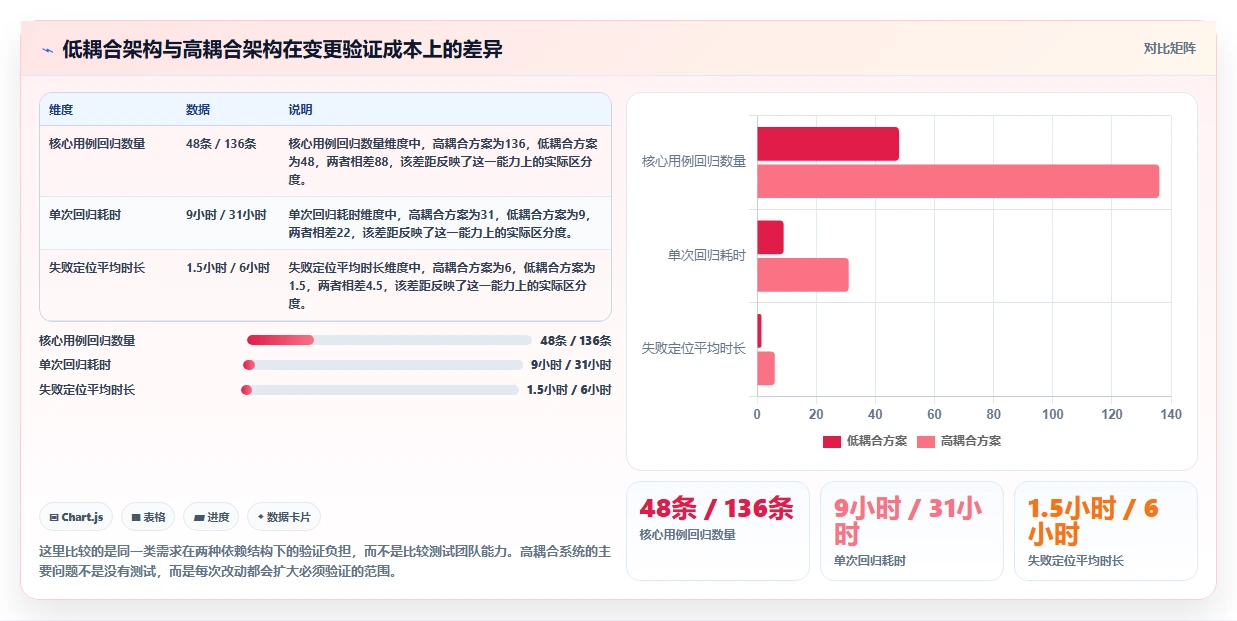Click the 1.5小时 / 6小时 value beside progress bar

pos(569,390)
